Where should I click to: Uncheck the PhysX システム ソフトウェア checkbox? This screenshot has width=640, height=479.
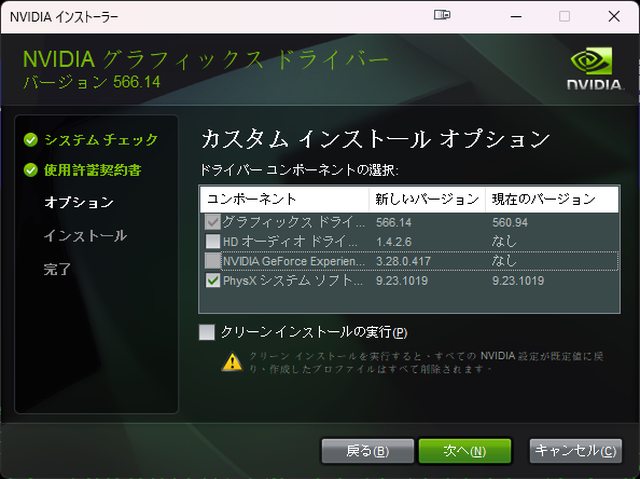(x=212, y=281)
